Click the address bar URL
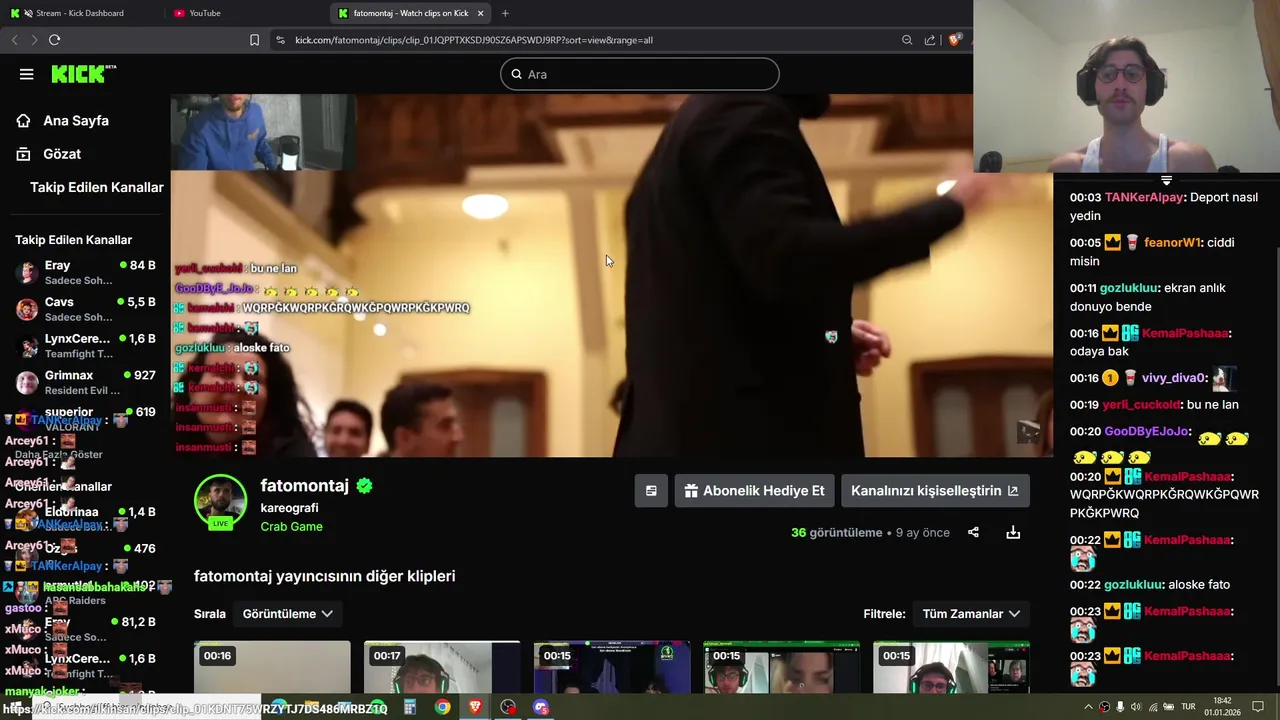1280x720 pixels. click(x=474, y=40)
